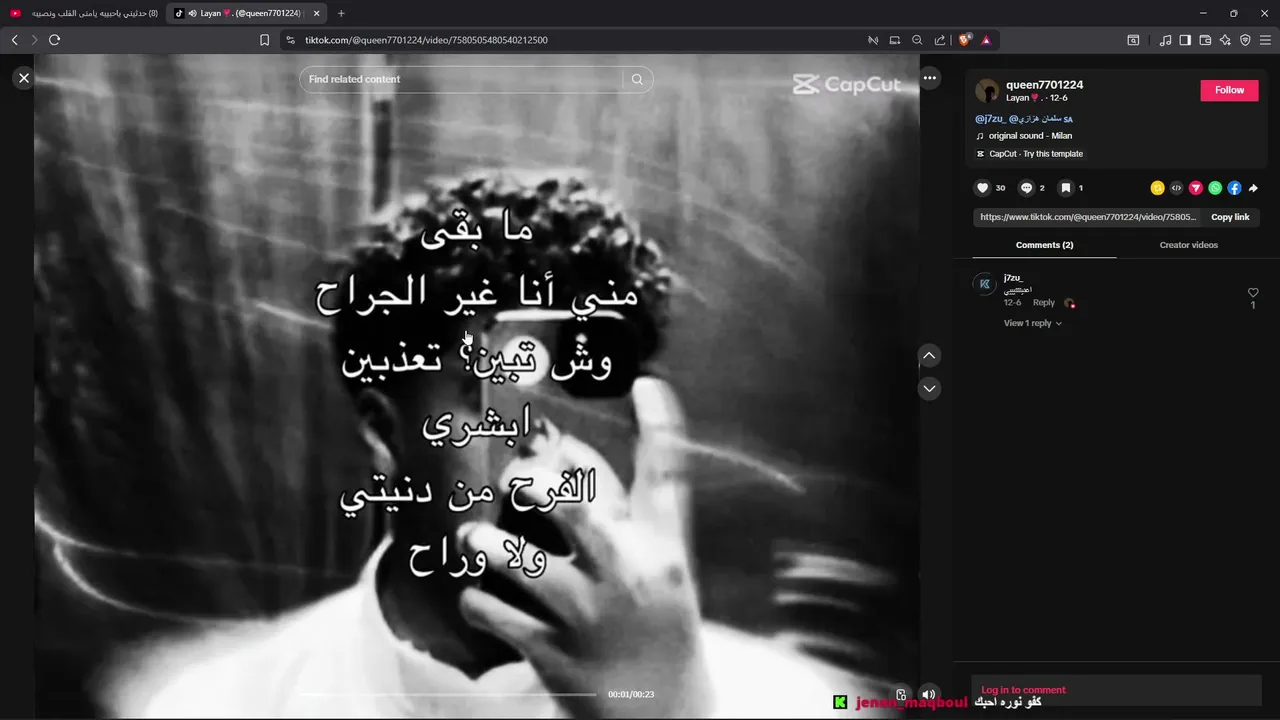This screenshot has height=720, width=1280.
Task: Expand View 1 reply
Action: pyautogui.click(x=1033, y=323)
